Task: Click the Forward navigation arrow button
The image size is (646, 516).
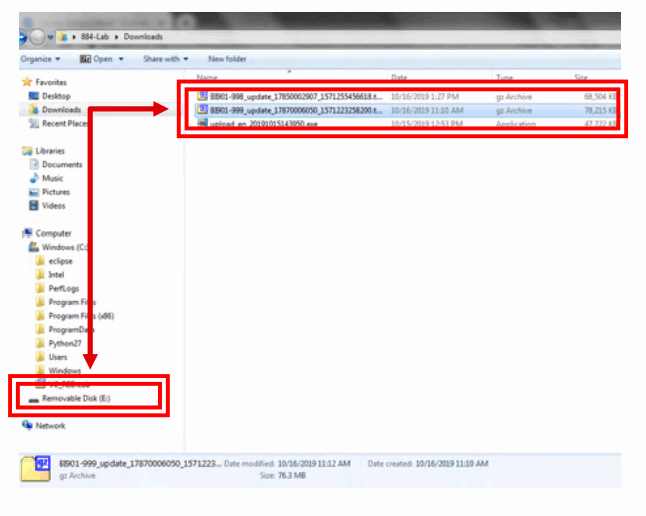Action: (x=37, y=37)
